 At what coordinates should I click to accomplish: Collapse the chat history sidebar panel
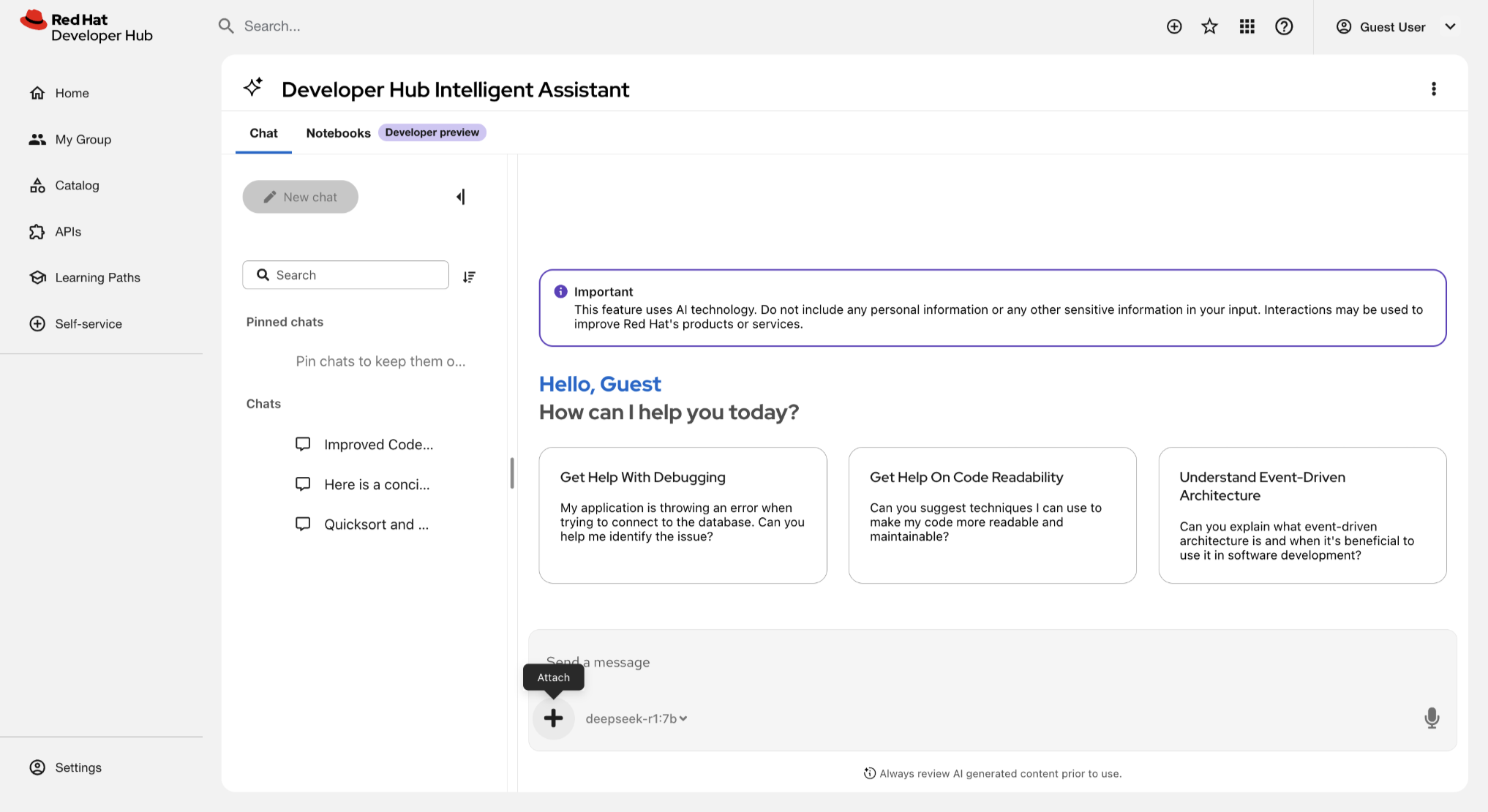coord(461,197)
